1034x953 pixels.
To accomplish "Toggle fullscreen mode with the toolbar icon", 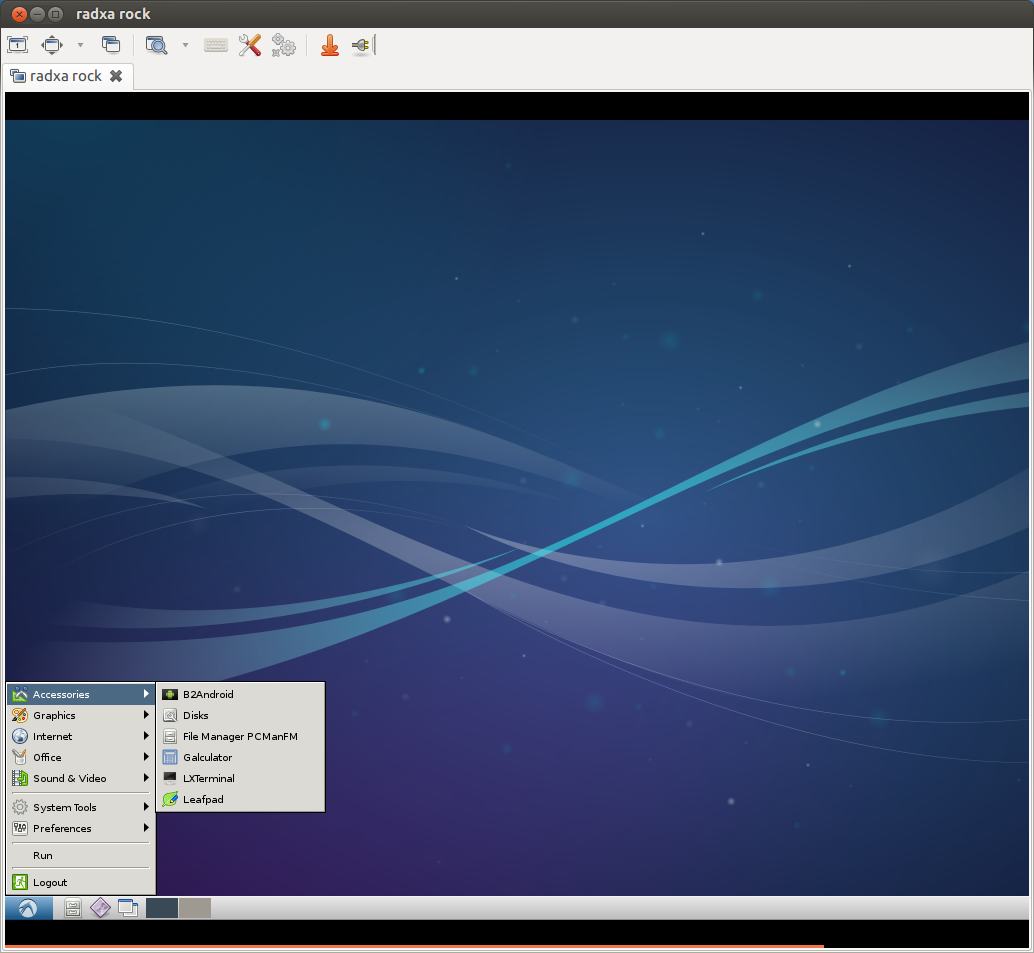I will [x=51, y=45].
